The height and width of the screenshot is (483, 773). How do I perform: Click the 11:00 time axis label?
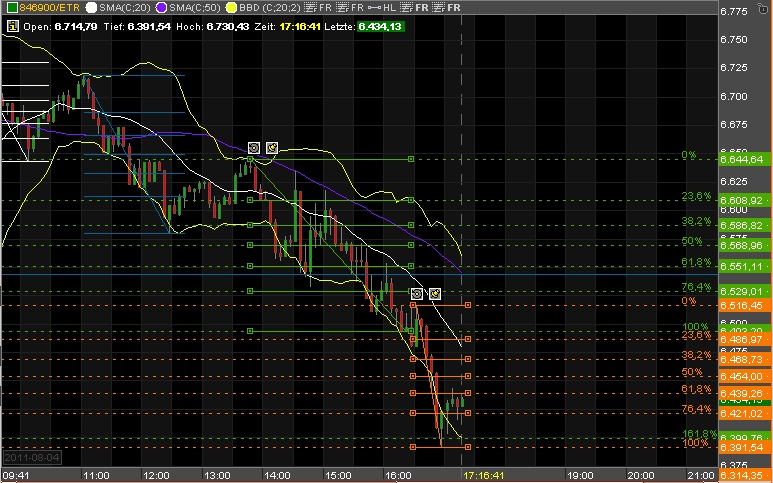click(95, 476)
